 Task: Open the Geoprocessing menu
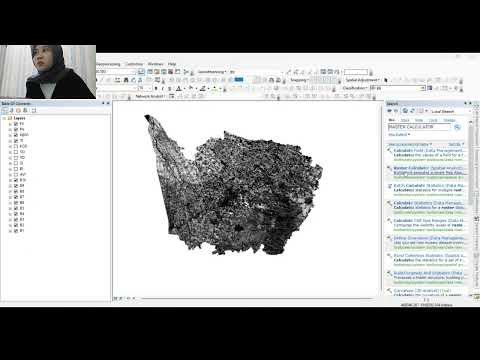pyautogui.click(x=108, y=64)
